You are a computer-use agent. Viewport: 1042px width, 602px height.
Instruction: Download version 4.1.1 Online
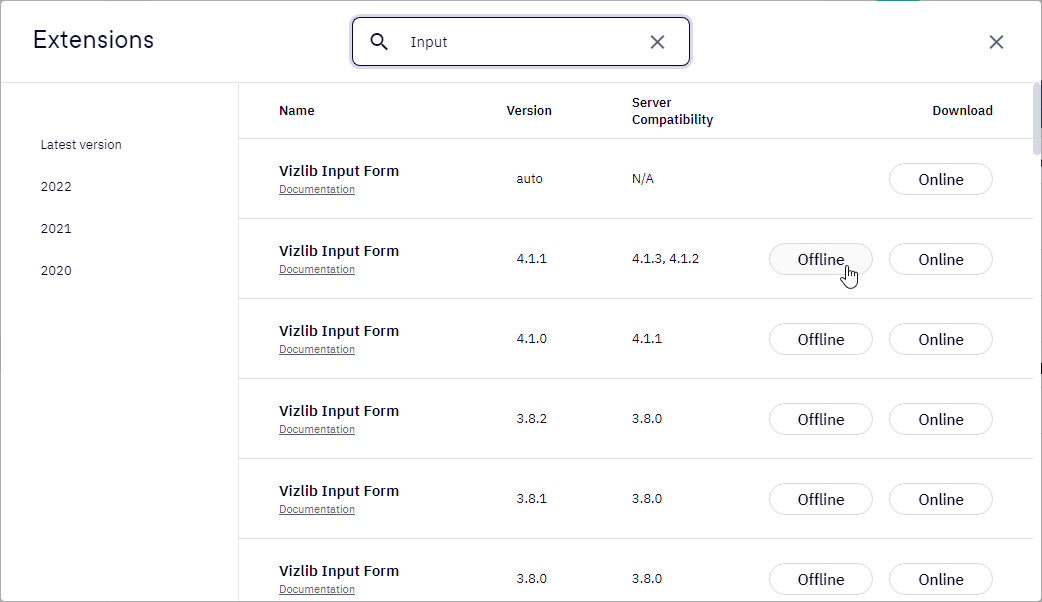[941, 259]
